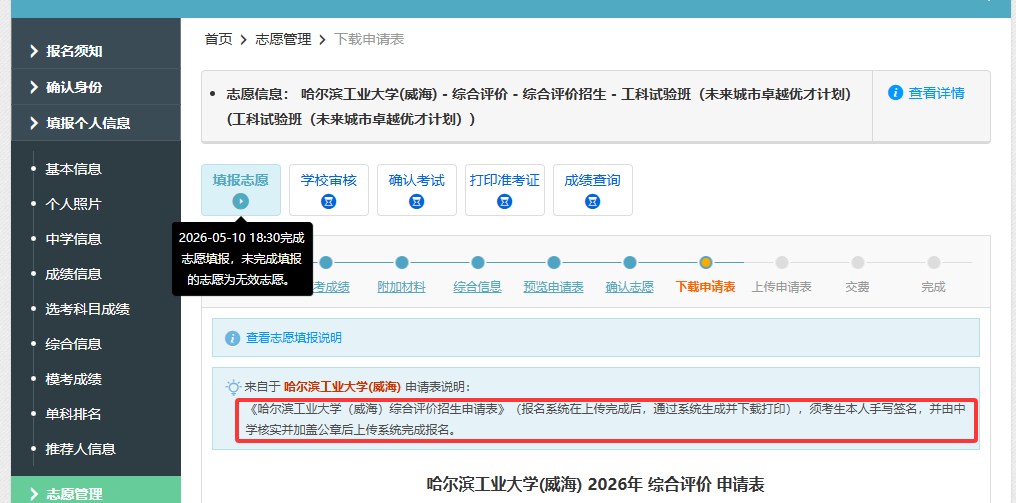Click the hourglass icon under 学校审核
1016x503 pixels.
329,202
